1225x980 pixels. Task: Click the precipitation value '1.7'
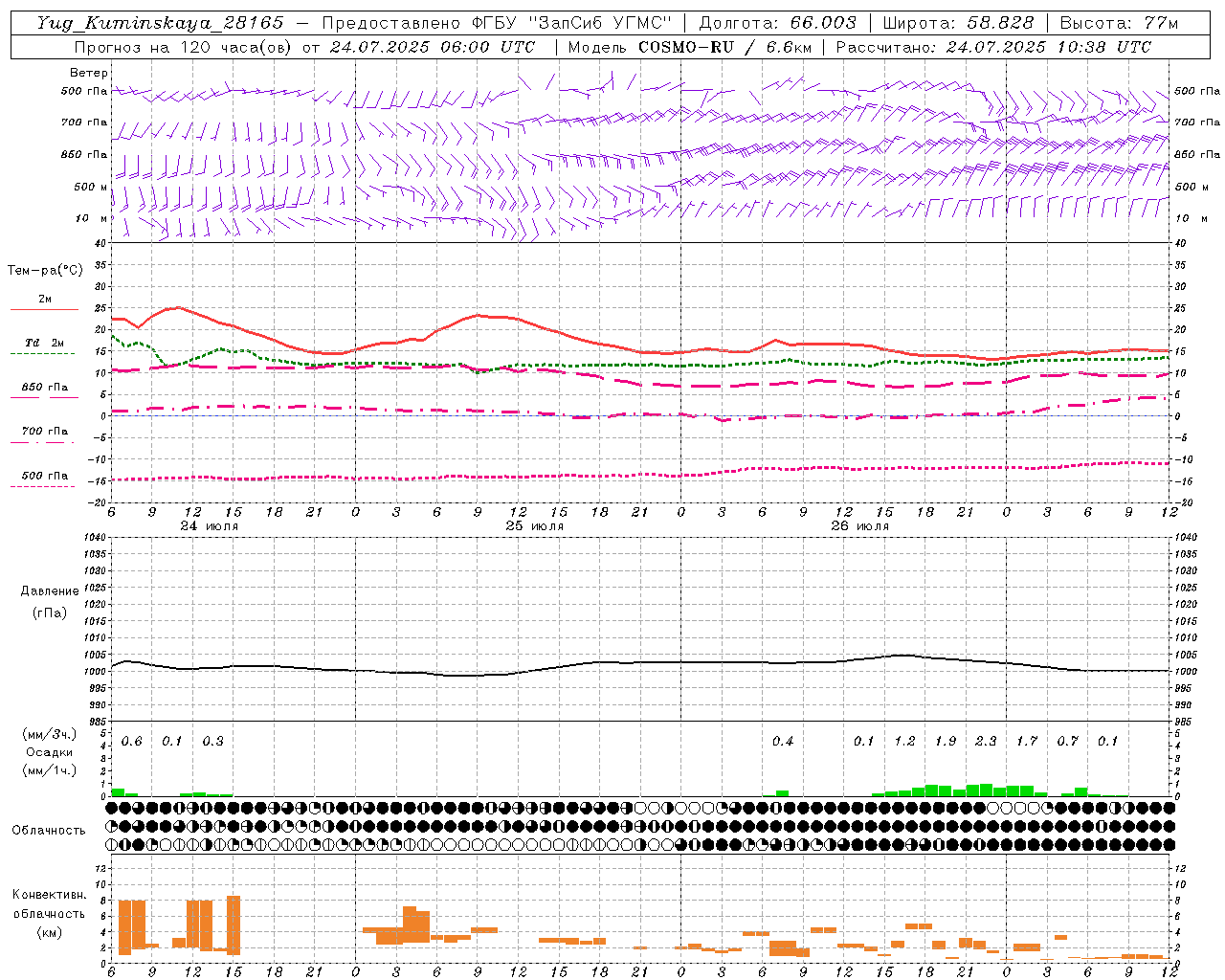coord(1027,742)
